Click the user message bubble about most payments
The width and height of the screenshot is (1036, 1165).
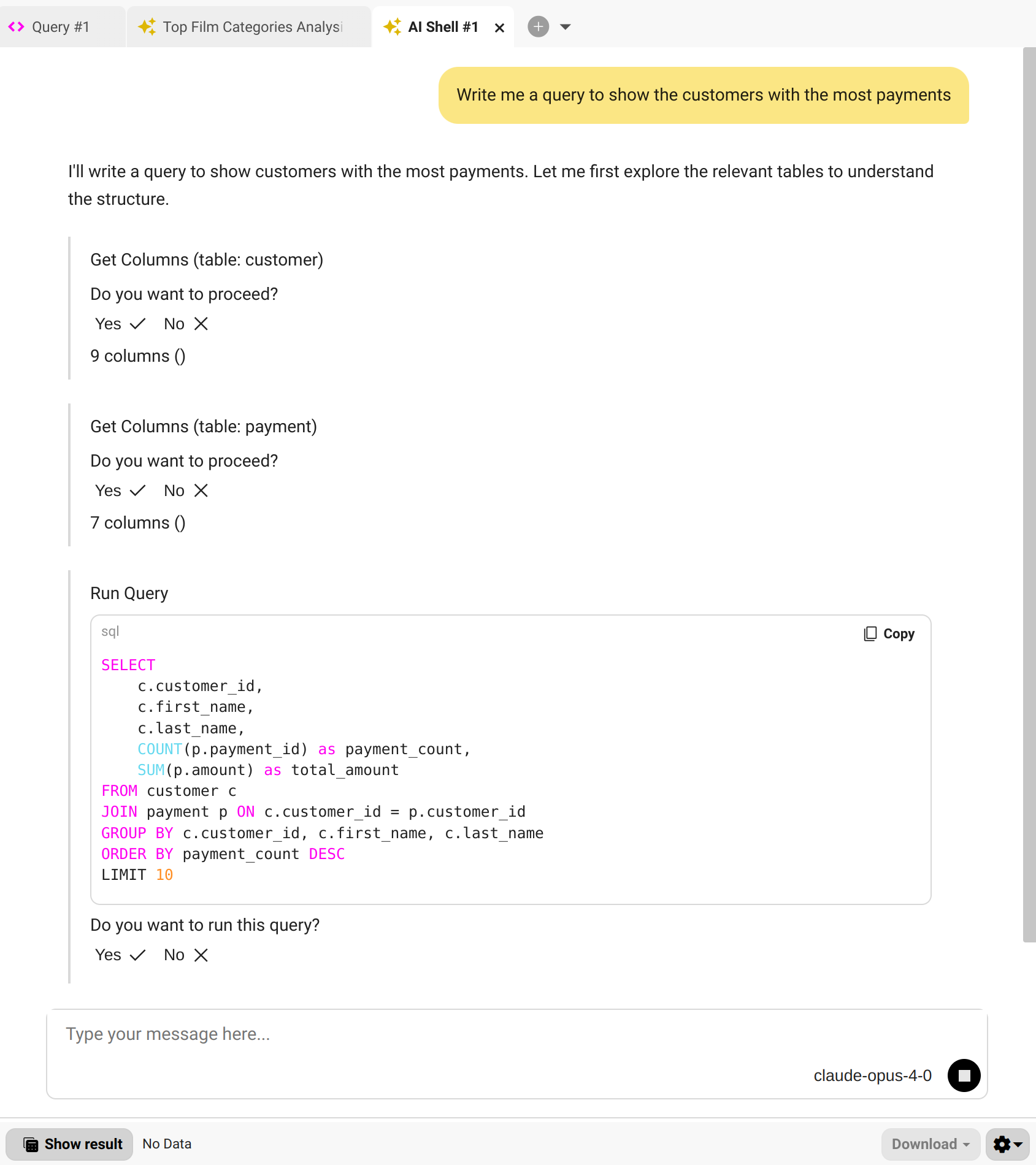coord(704,95)
